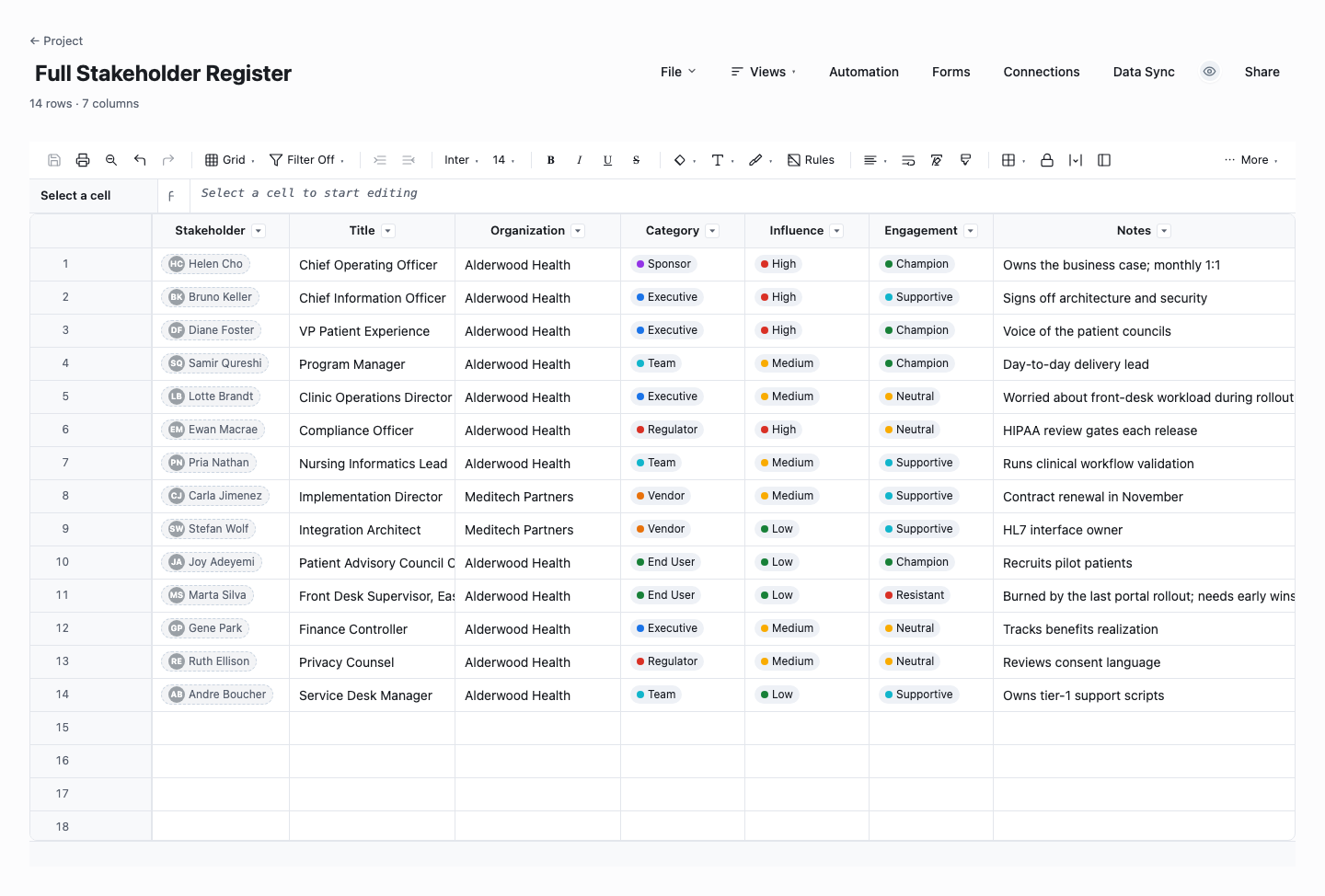Open the Engagement column dropdown arrow
Image resolution: width=1325 pixels, height=896 pixels.
(x=971, y=231)
